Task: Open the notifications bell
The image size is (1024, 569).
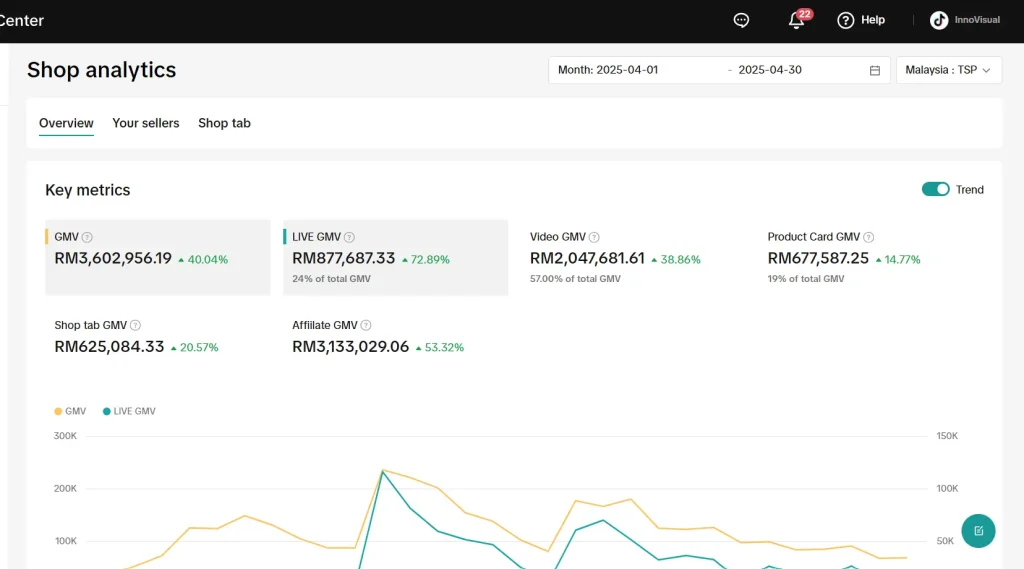Action: click(x=797, y=20)
